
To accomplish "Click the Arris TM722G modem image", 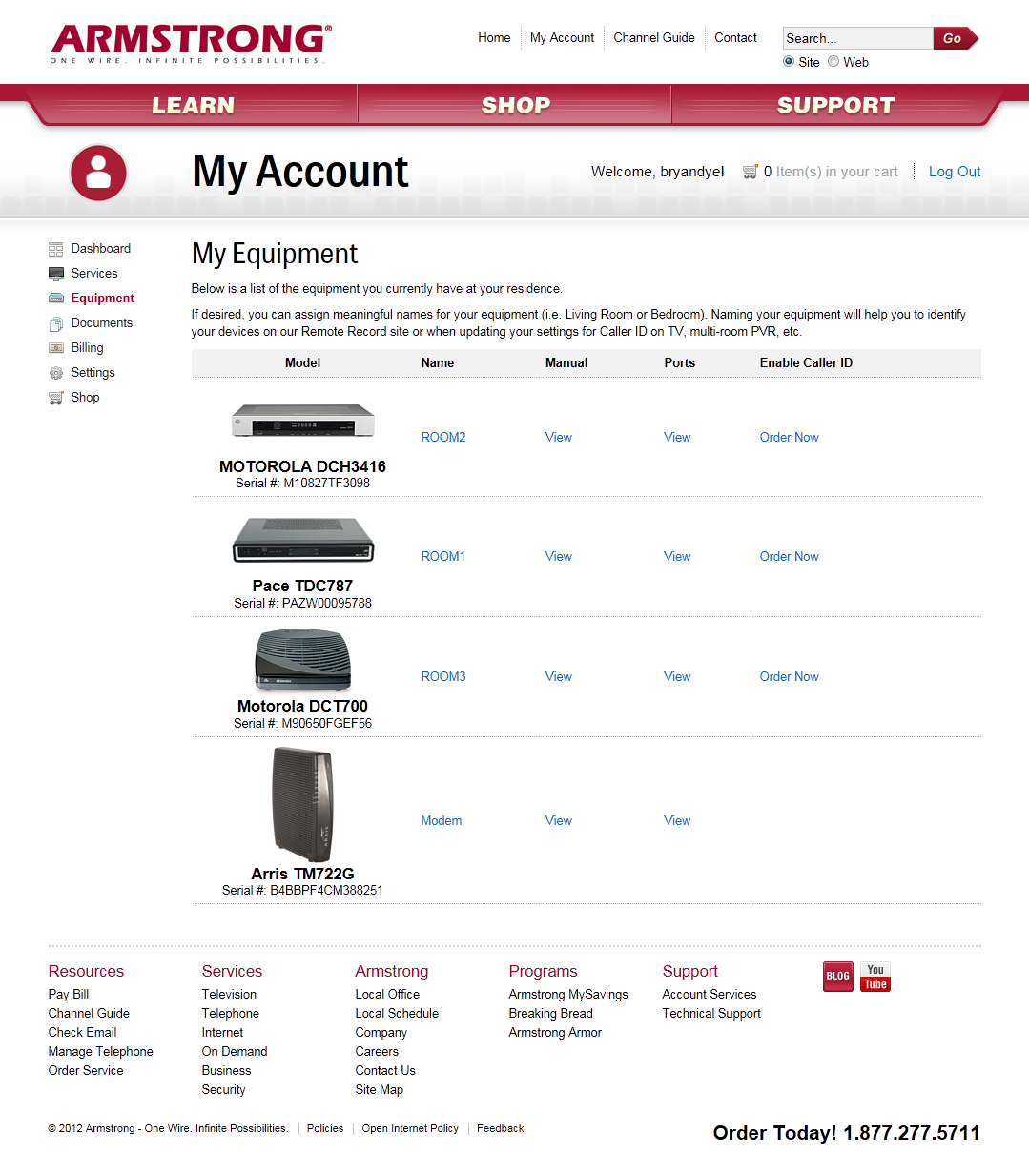I will pos(303,805).
